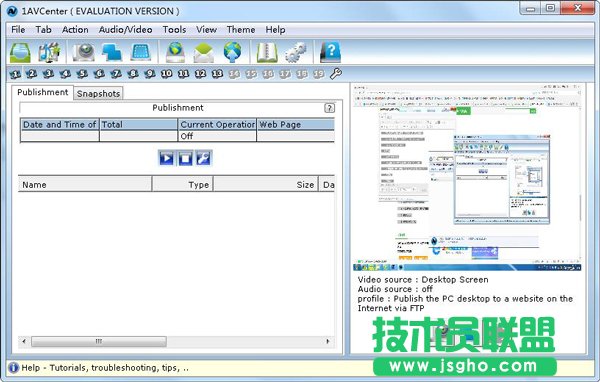Click the question mark in Publishment header
The height and width of the screenshot is (382, 600).
(x=329, y=108)
